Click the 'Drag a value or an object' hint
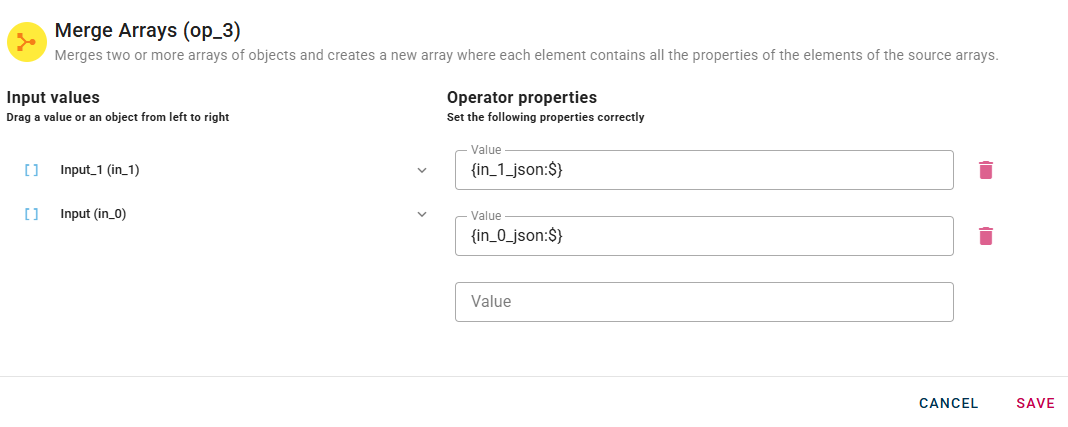 117,117
